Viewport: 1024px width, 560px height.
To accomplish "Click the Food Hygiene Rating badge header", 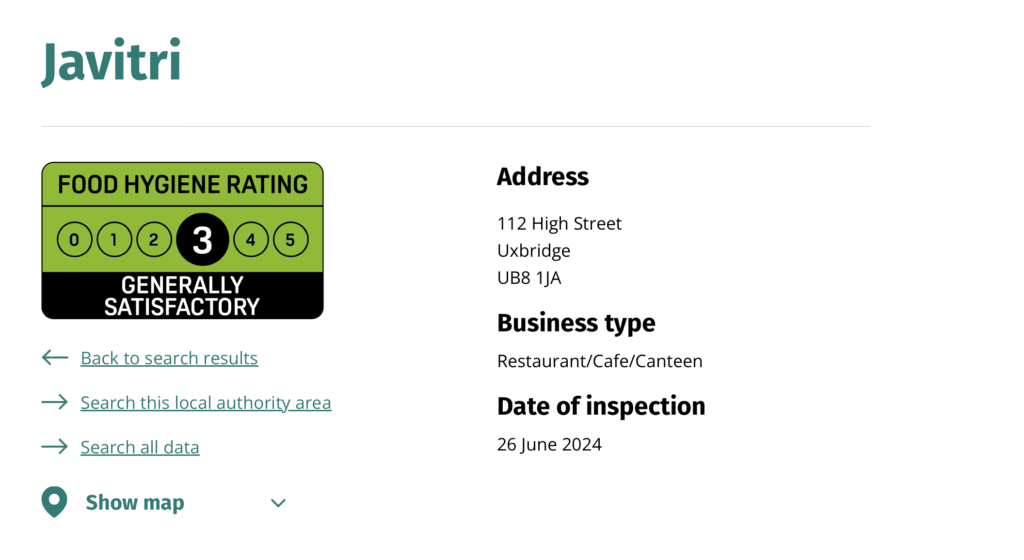I will 182,184.
